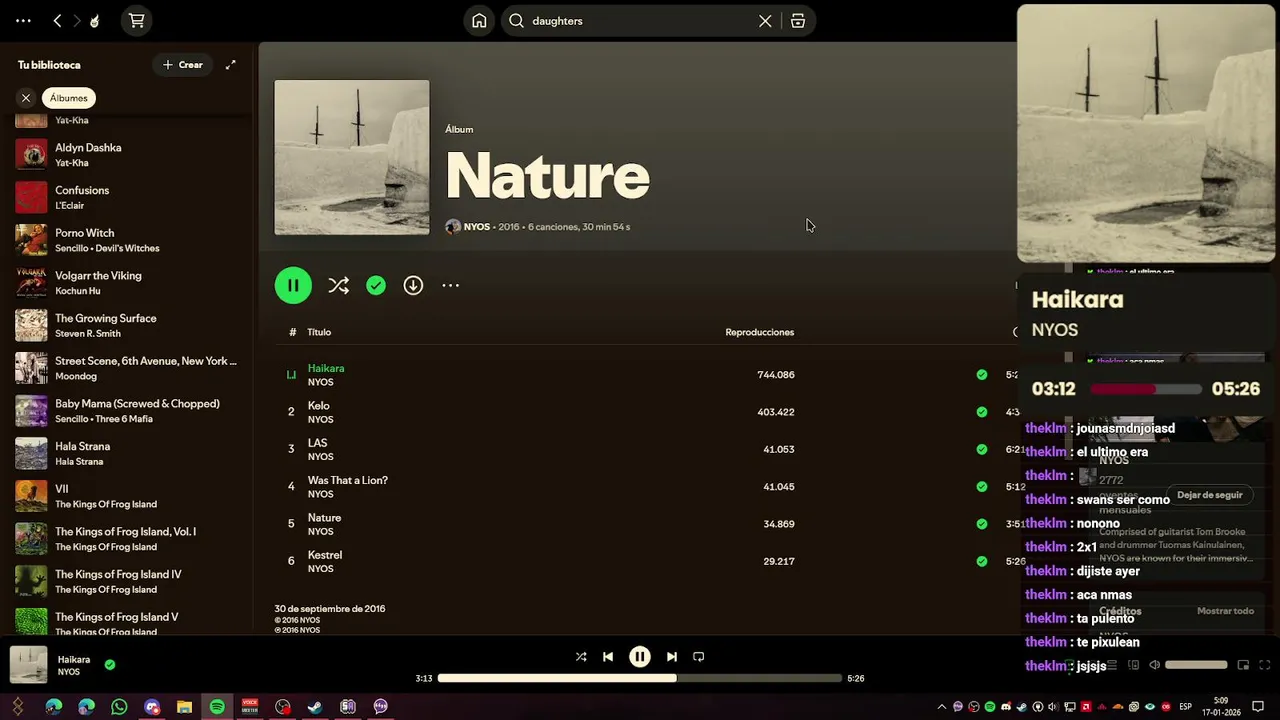
Task: Open NYOS artist link under album title
Action: click(476, 227)
